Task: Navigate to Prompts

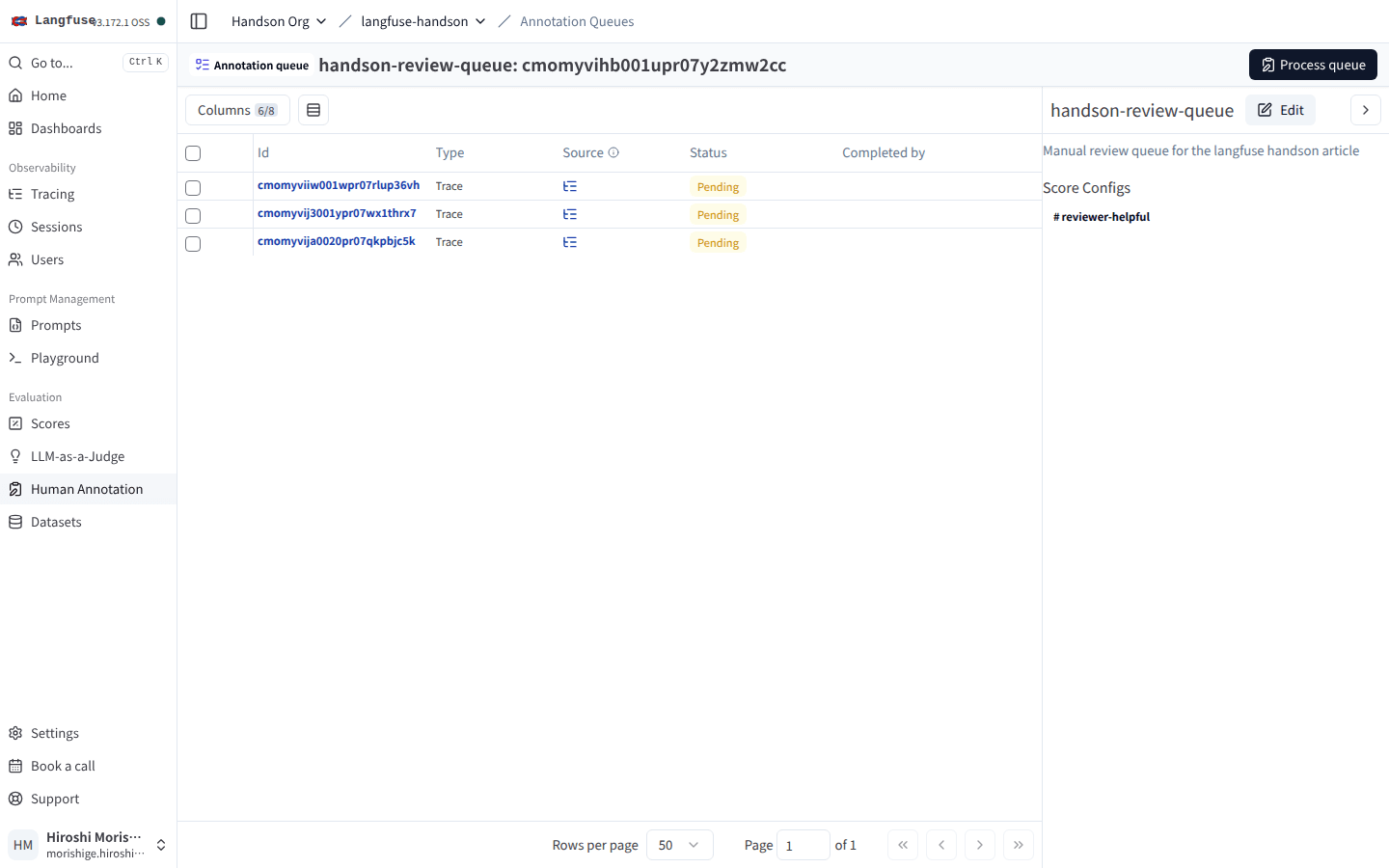Action: pyautogui.click(x=88, y=325)
